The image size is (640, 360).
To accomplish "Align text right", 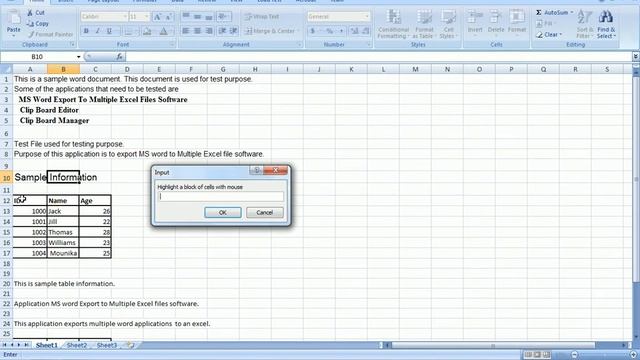I will [x=209, y=31].
